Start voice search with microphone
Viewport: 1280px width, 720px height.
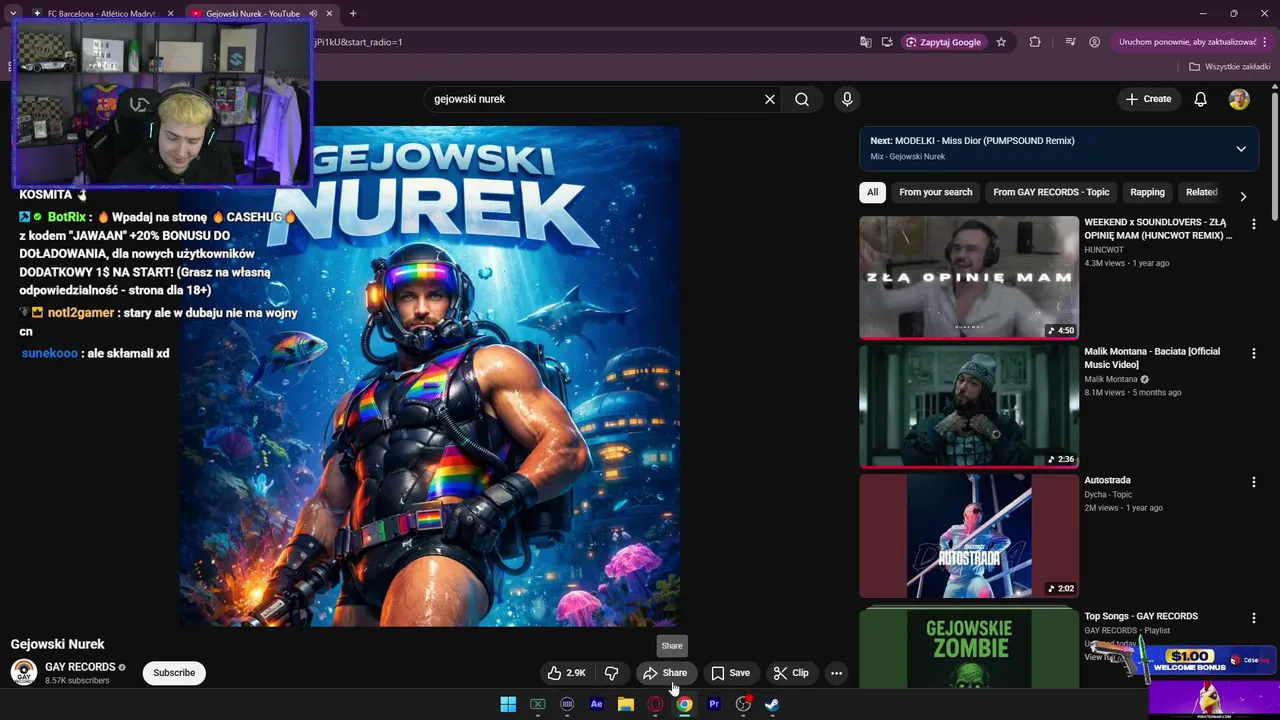click(847, 99)
